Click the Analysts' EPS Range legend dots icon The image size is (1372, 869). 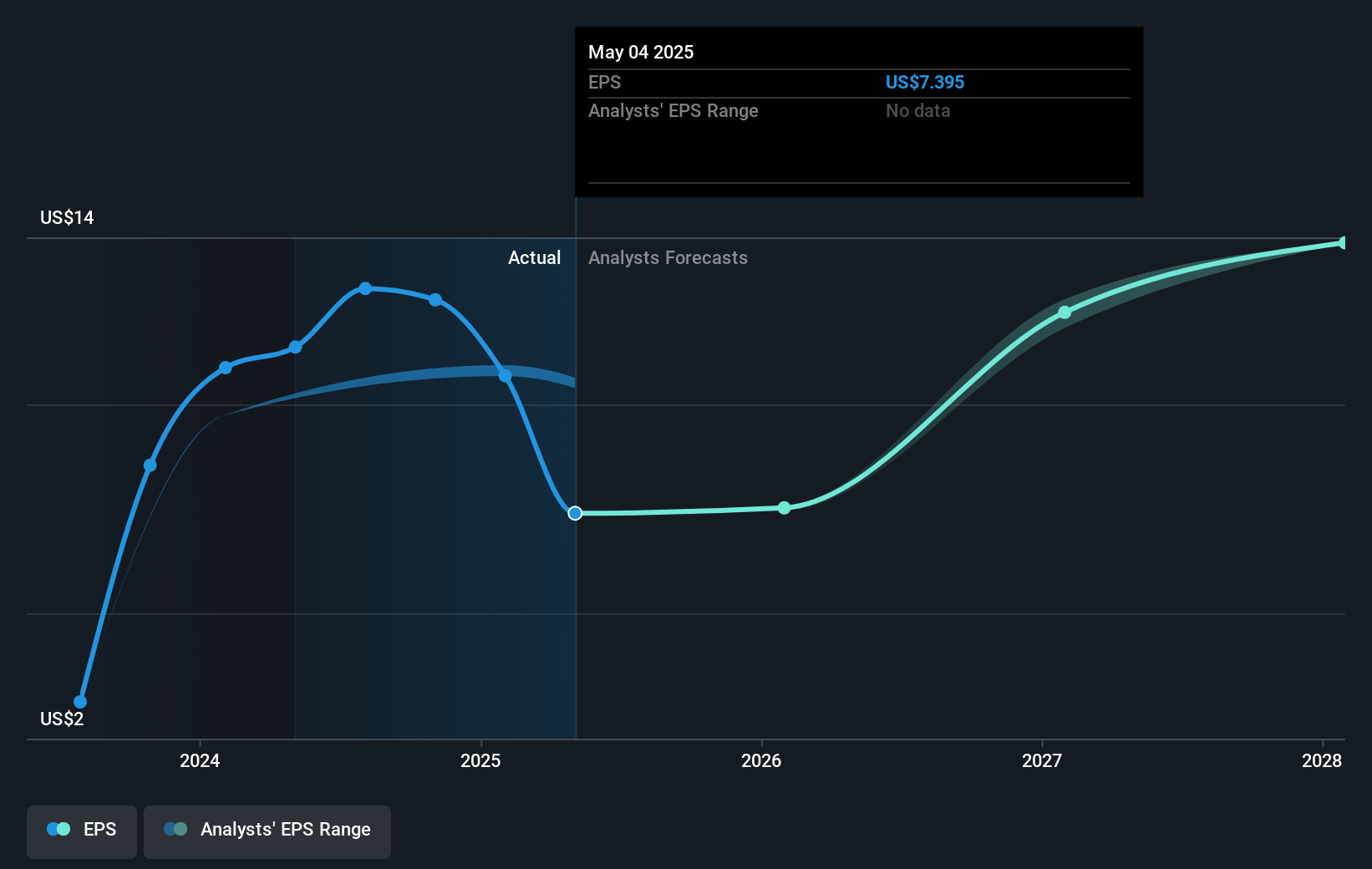175,829
